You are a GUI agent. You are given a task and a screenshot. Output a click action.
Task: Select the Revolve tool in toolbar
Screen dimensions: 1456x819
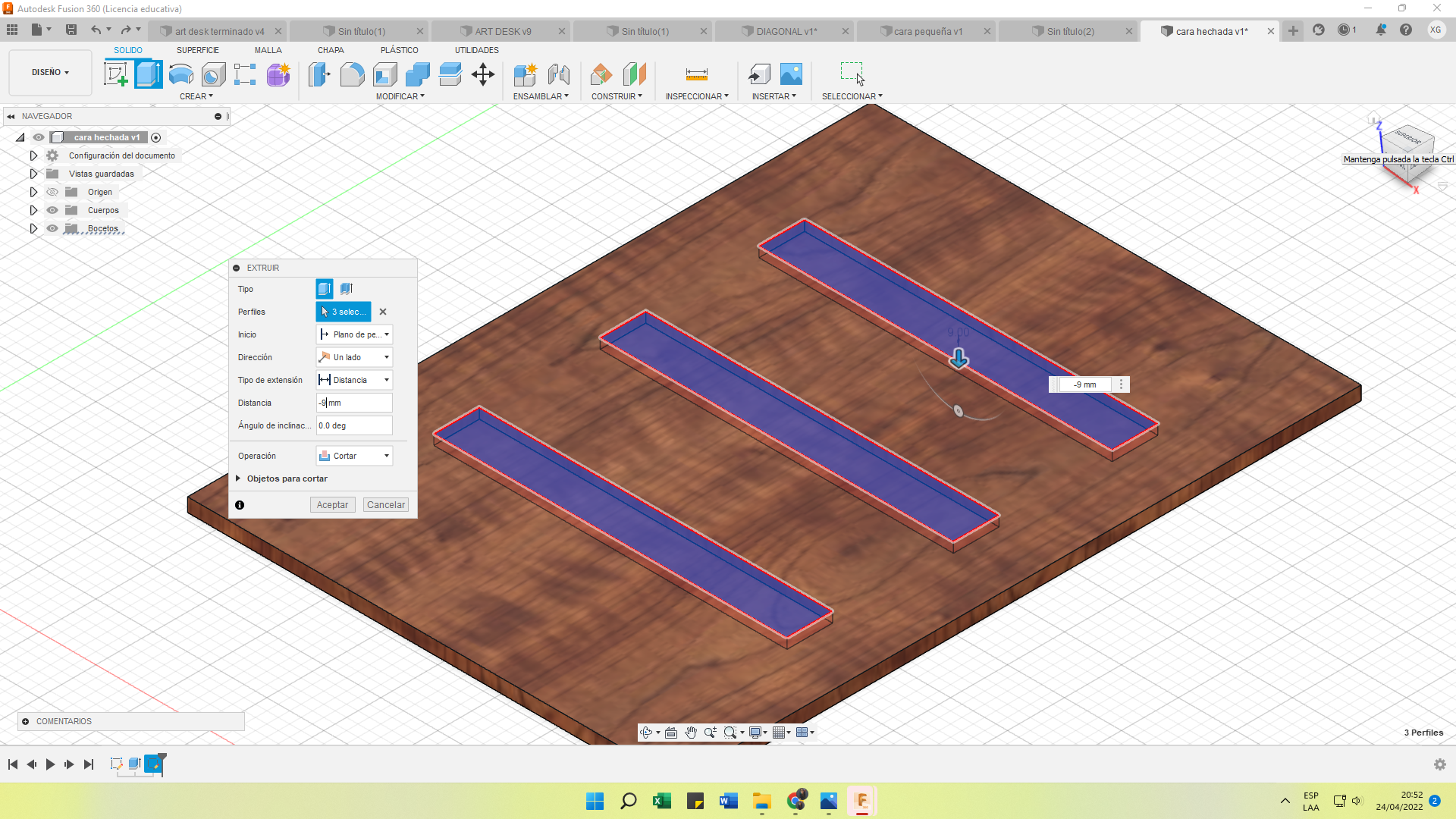181,74
